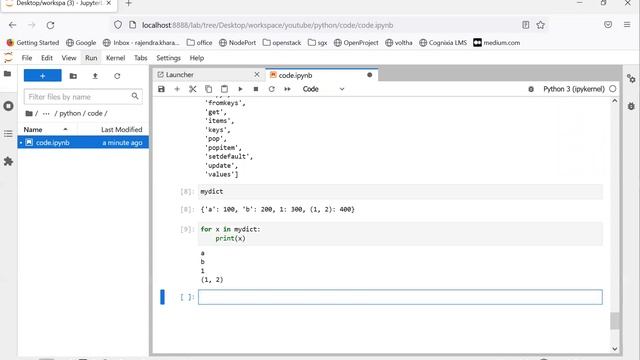
Task: Refresh the file list
Action: tap(117, 76)
